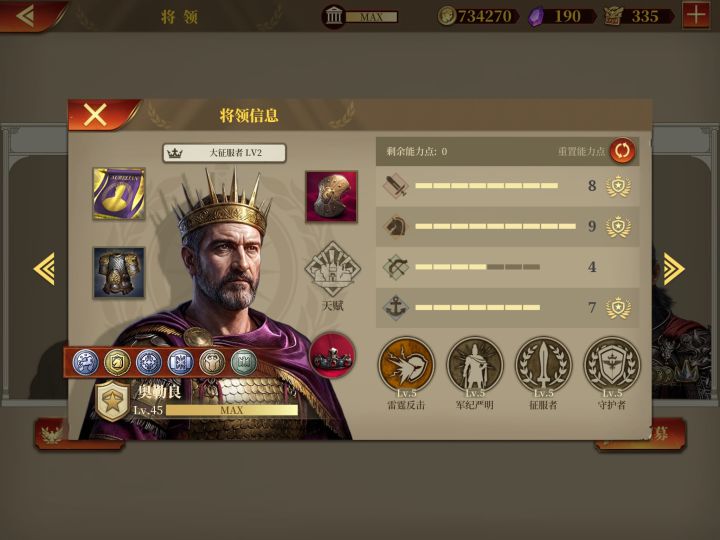The image size is (720, 540).
Task: Click the 雷霆反击 skill icon
Action: (406, 366)
